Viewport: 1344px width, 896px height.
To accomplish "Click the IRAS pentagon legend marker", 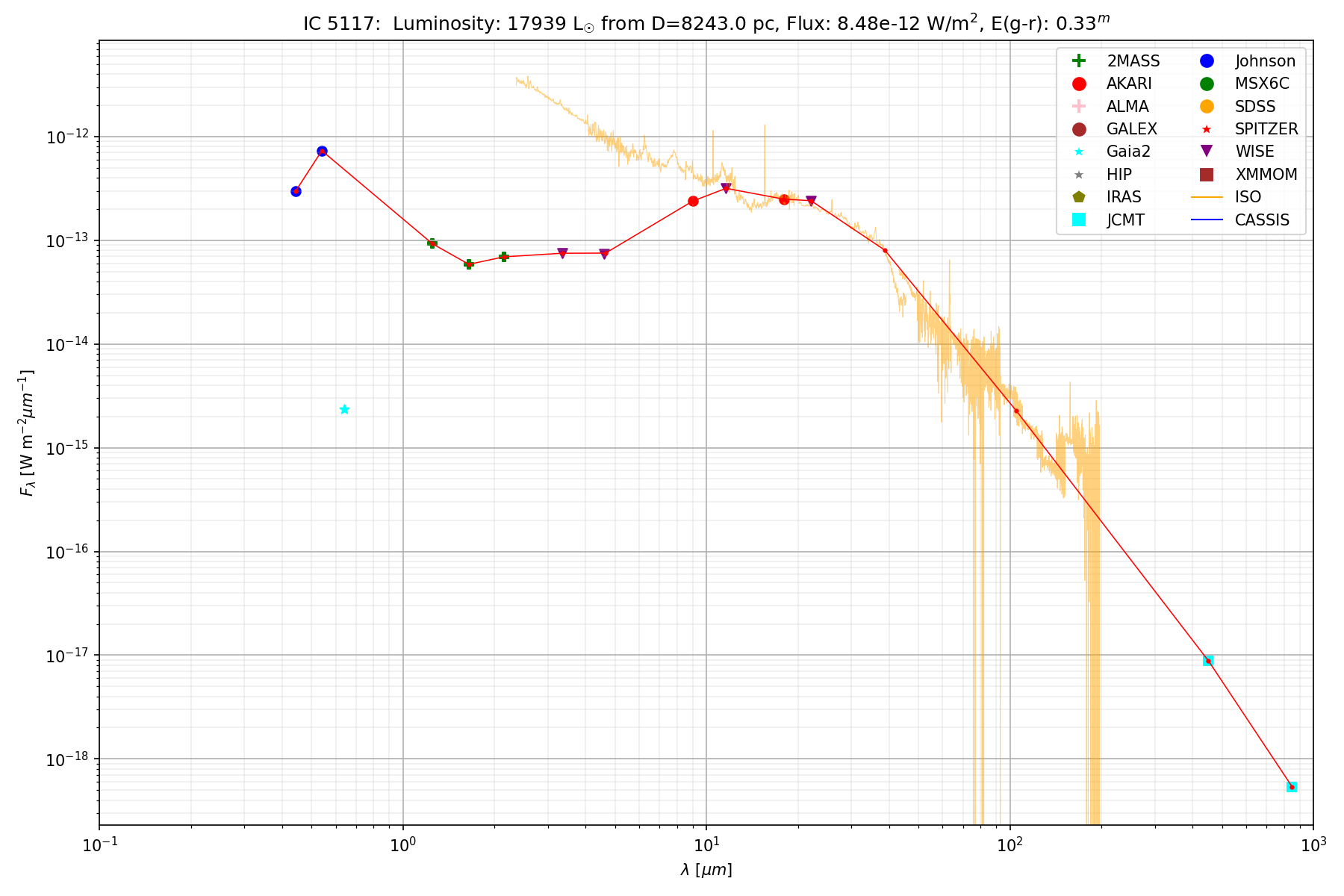I will (x=1078, y=197).
